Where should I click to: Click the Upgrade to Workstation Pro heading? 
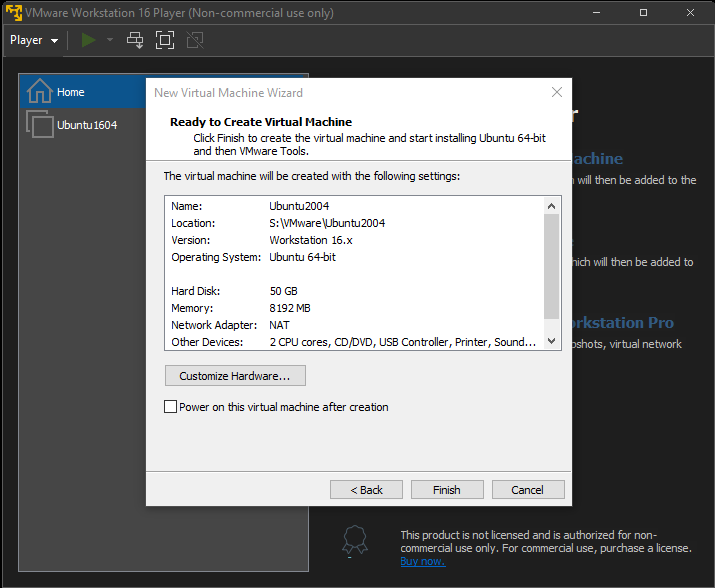pos(622,323)
